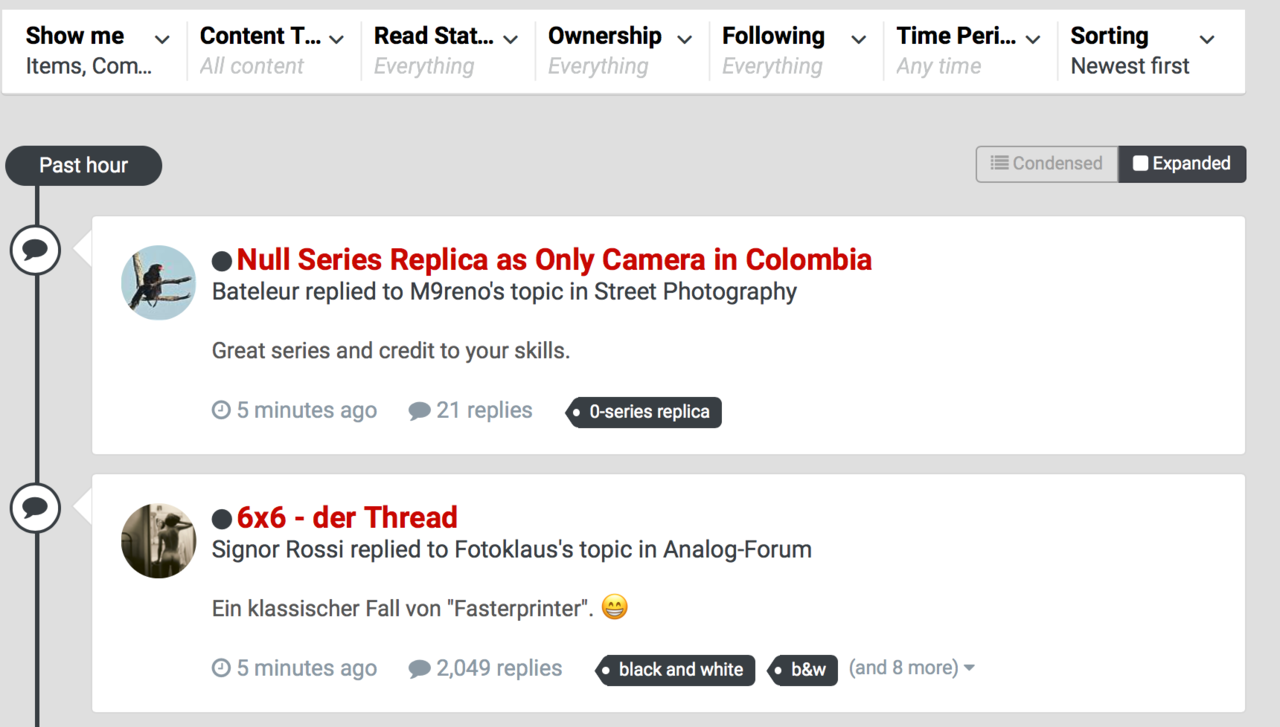Open the 6x6 - der Thread topic

(x=347, y=518)
